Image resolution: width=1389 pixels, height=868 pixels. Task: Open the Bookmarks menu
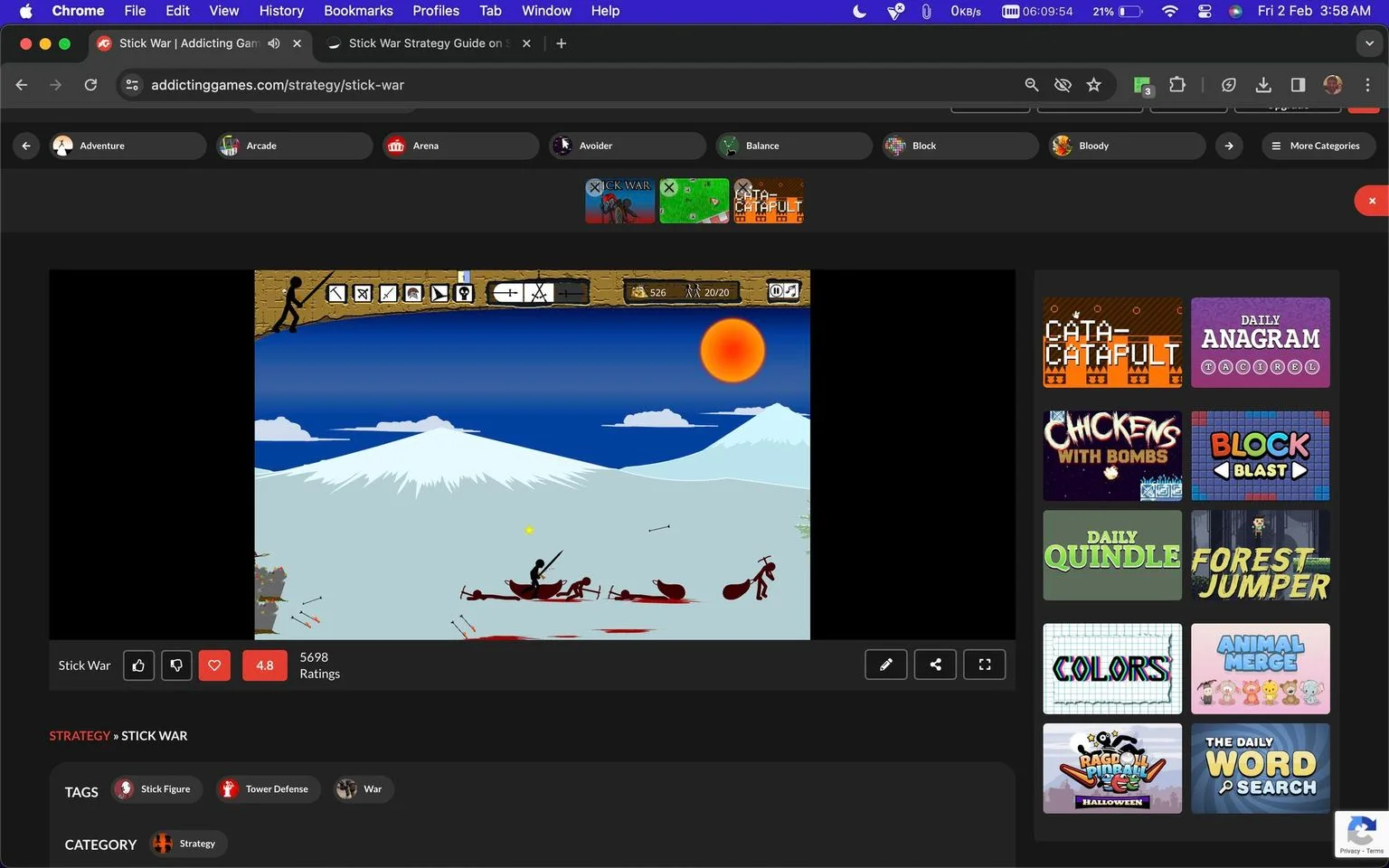click(358, 11)
